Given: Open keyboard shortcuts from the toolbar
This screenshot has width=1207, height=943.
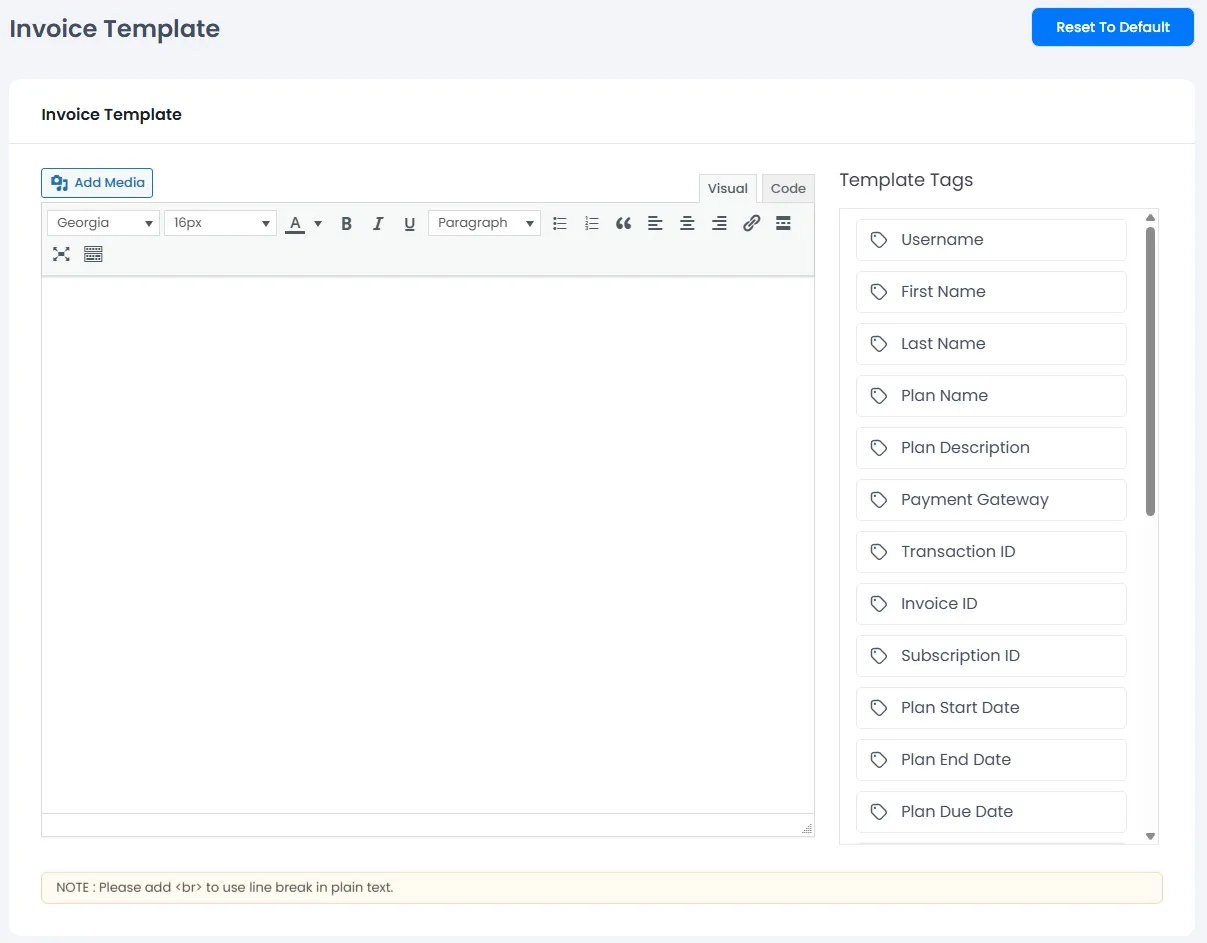Looking at the screenshot, I should click(x=93, y=254).
